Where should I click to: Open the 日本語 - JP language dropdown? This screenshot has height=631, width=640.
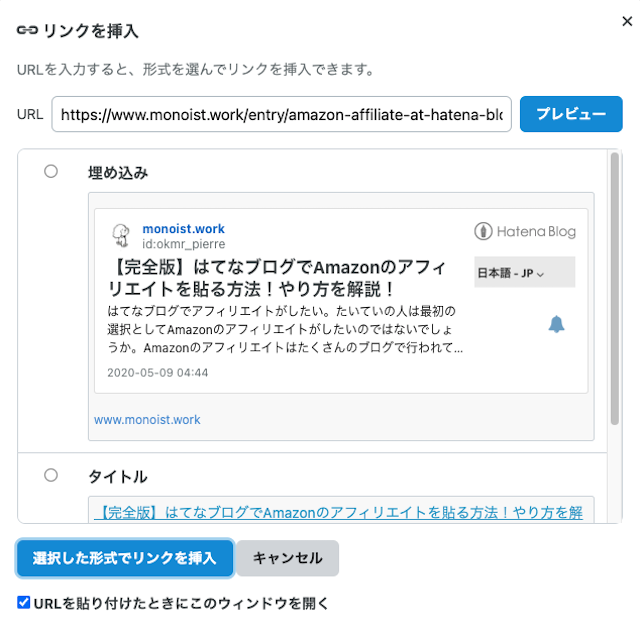click(524, 272)
